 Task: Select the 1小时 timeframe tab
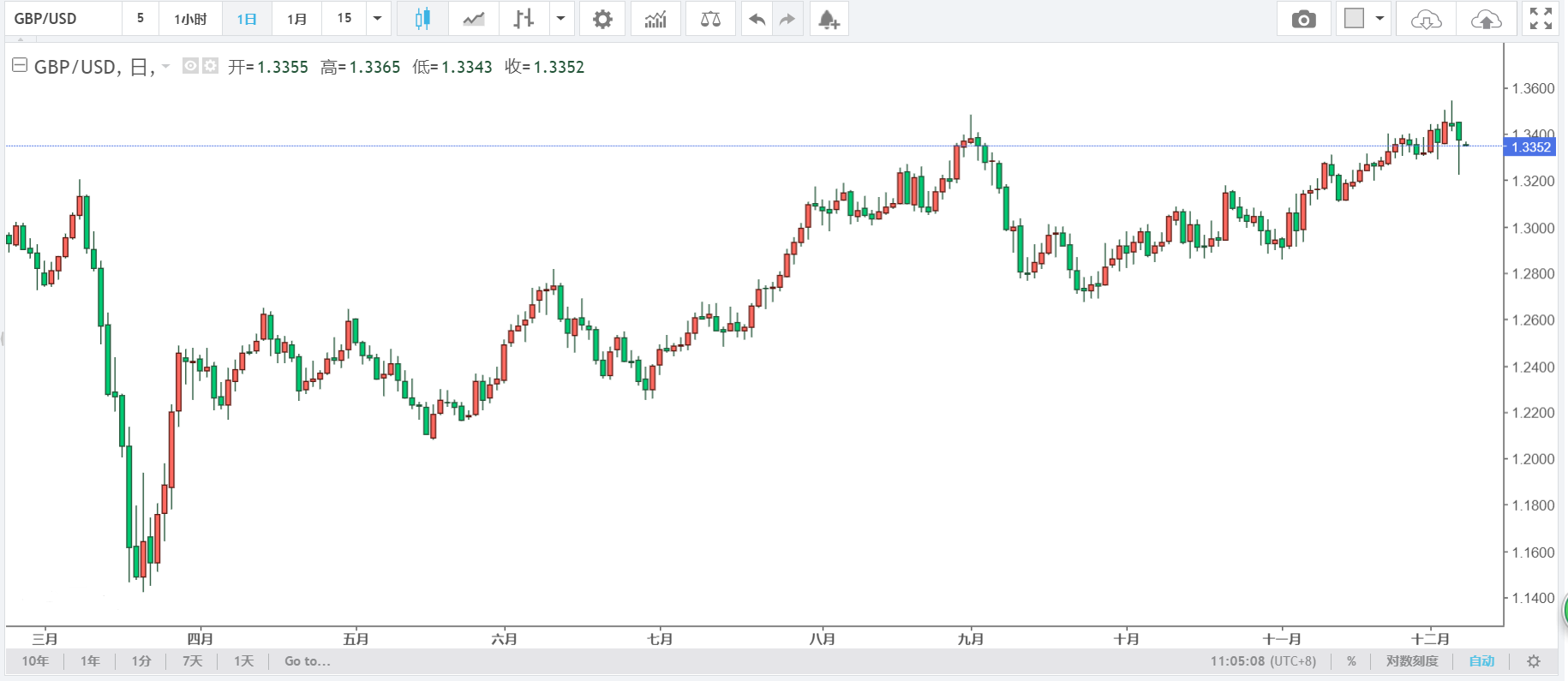[x=190, y=19]
